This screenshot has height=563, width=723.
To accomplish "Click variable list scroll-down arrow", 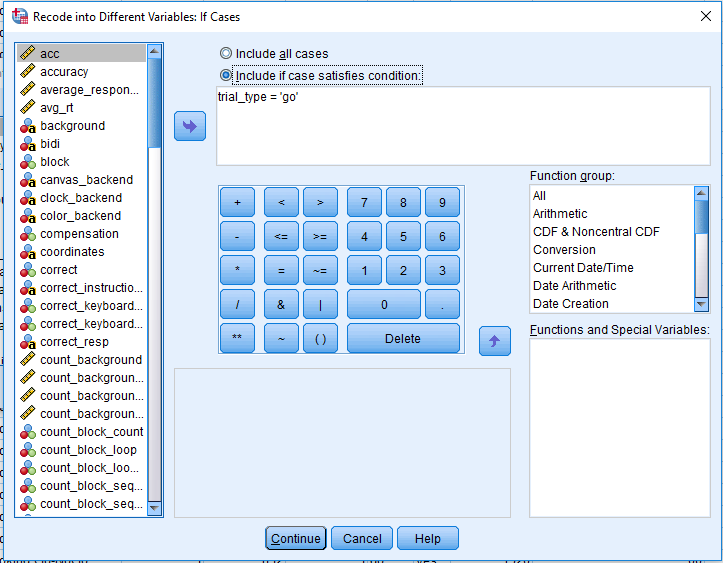I will click(x=154, y=508).
